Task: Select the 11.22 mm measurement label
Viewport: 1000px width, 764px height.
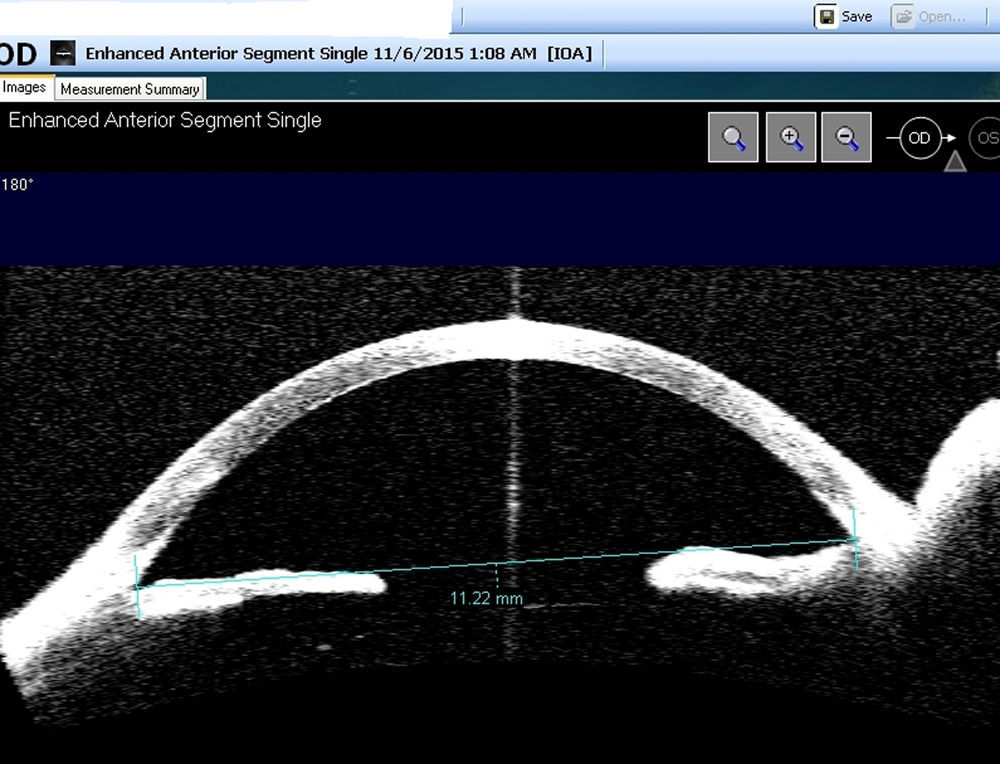Action: point(486,599)
